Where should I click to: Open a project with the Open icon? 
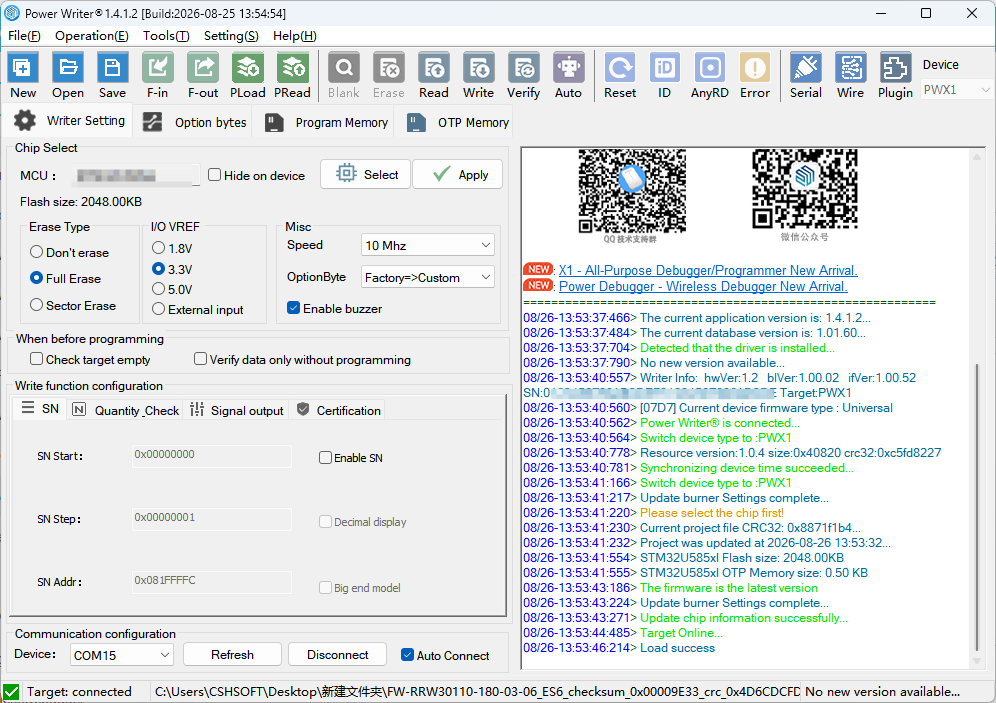point(68,75)
